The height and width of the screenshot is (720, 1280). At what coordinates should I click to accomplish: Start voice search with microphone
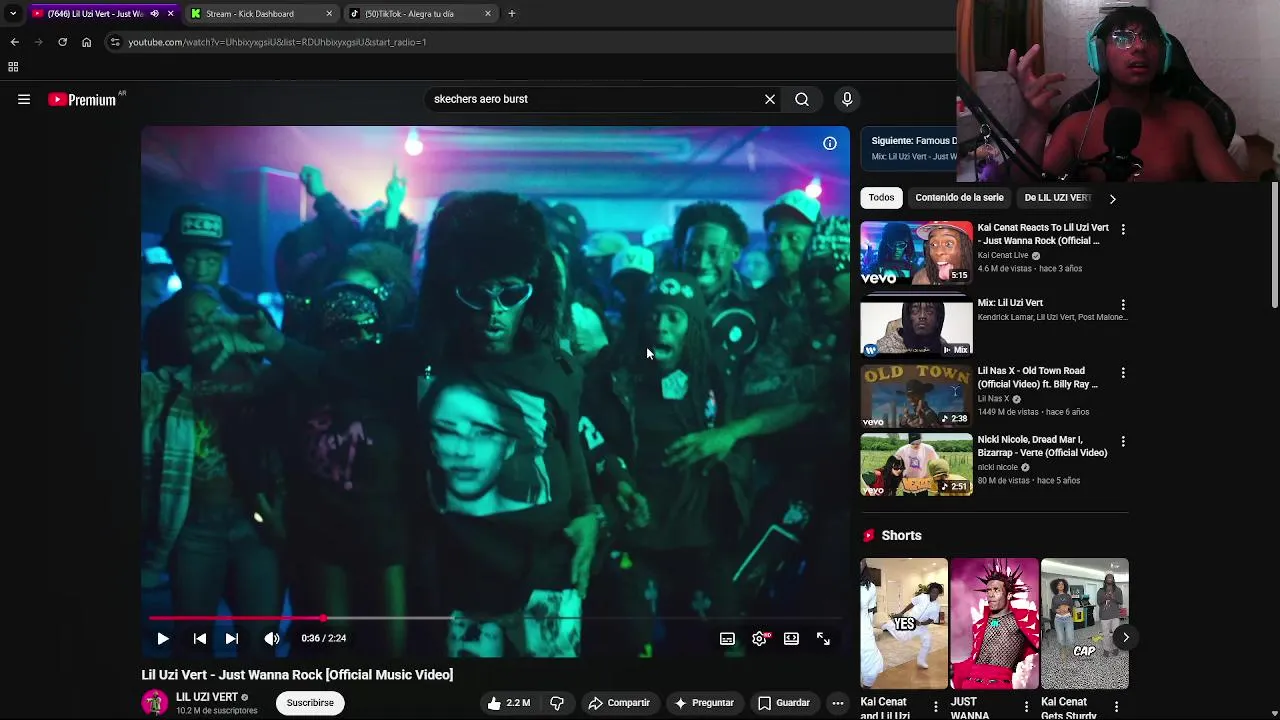[x=847, y=99]
